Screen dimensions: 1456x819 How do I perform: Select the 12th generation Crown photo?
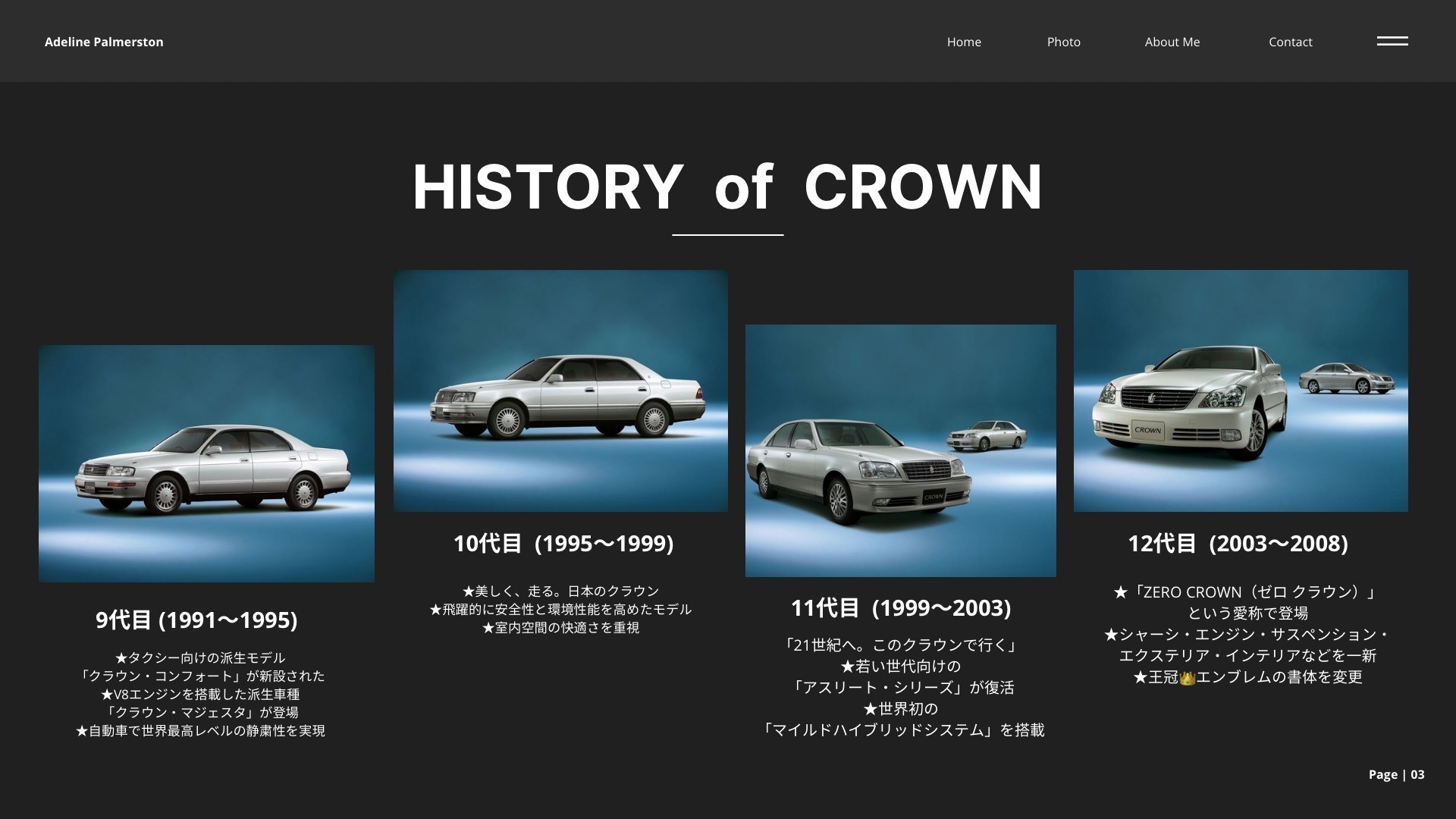point(1241,391)
